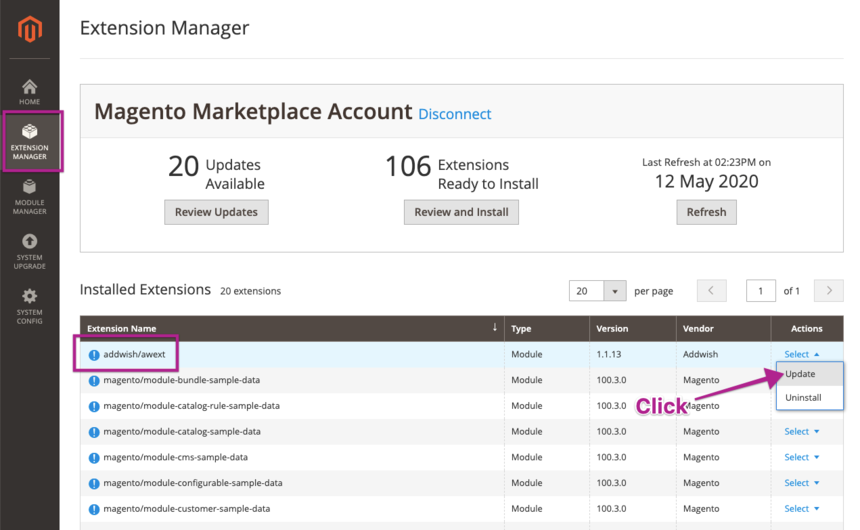Click the Disconnect link

pyautogui.click(x=454, y=114)
